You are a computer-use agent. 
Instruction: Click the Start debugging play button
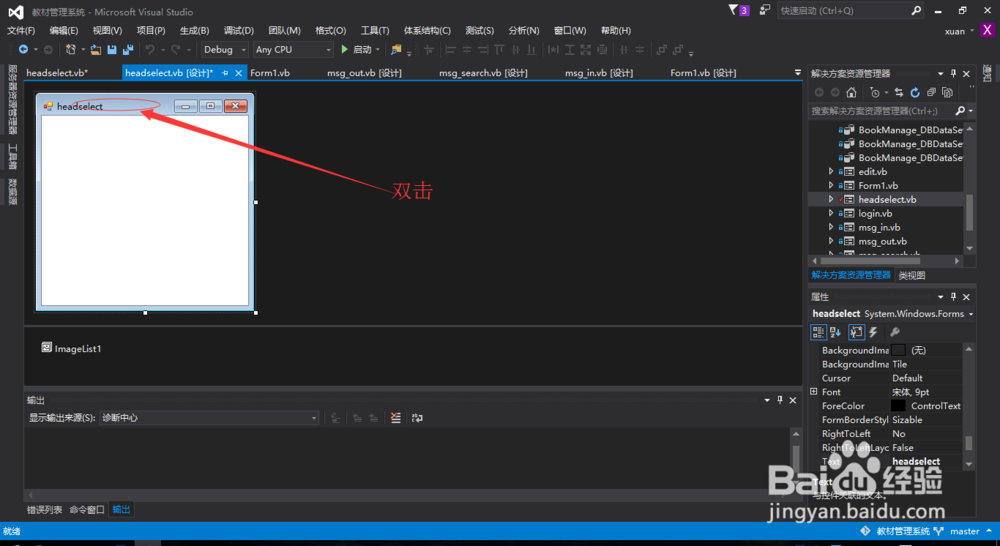point(344,49)
